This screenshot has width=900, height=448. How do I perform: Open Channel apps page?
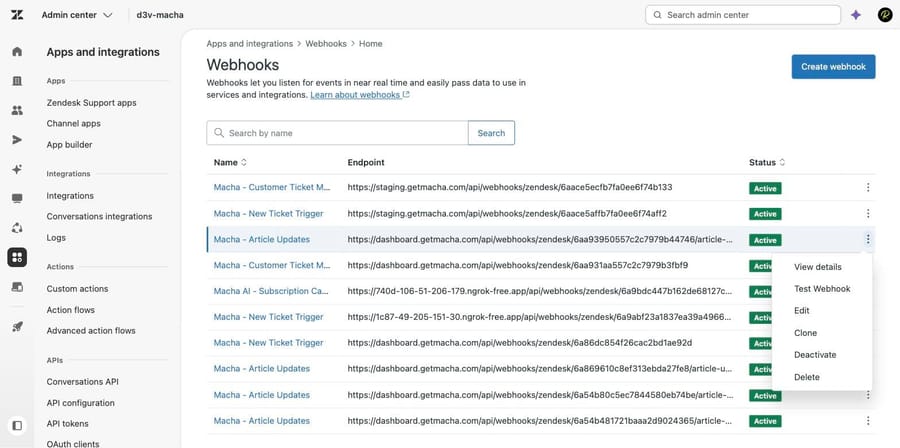[x=73, y=123]
